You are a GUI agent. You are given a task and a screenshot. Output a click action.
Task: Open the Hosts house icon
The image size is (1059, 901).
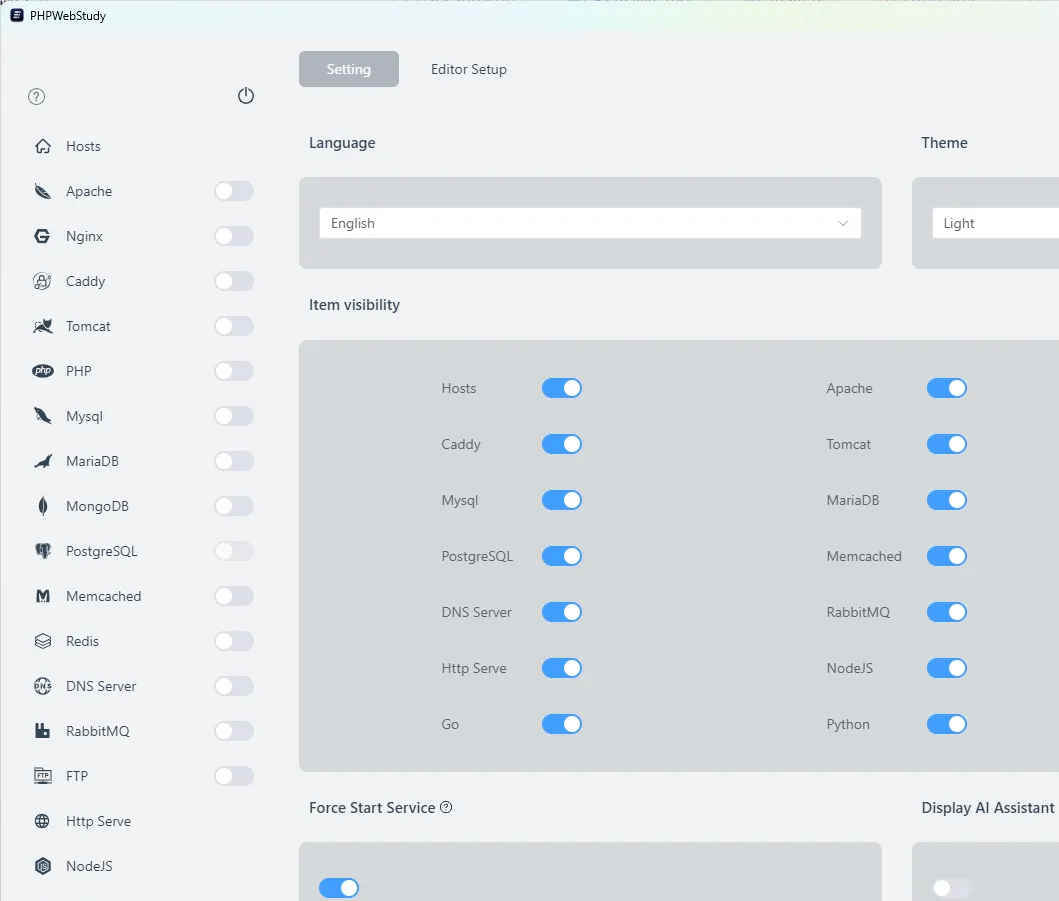point(43,146)
